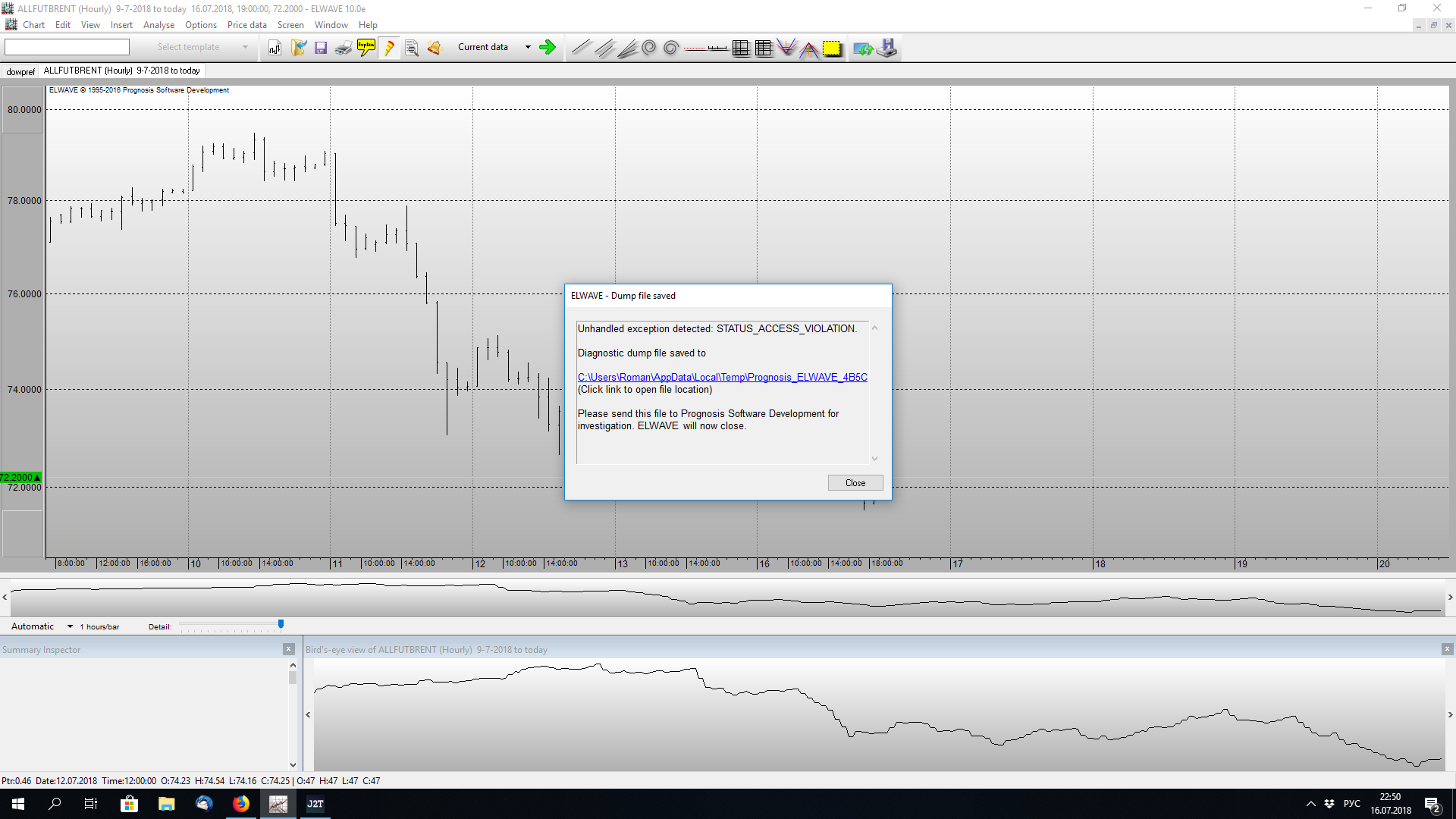Select the parallel lines channel tool
The width and height of the screenshot is (1456, 819).
coord(604,48)
